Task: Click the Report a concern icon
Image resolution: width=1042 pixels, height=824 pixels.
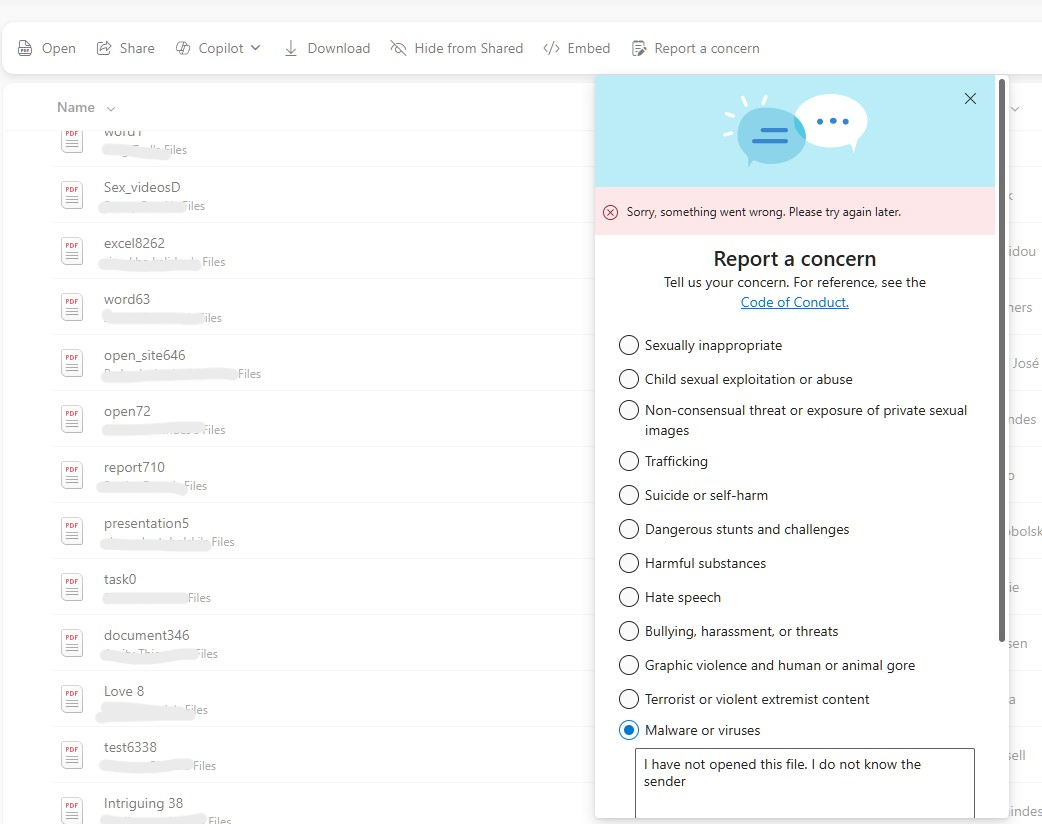Action: (x=639, y=48)
